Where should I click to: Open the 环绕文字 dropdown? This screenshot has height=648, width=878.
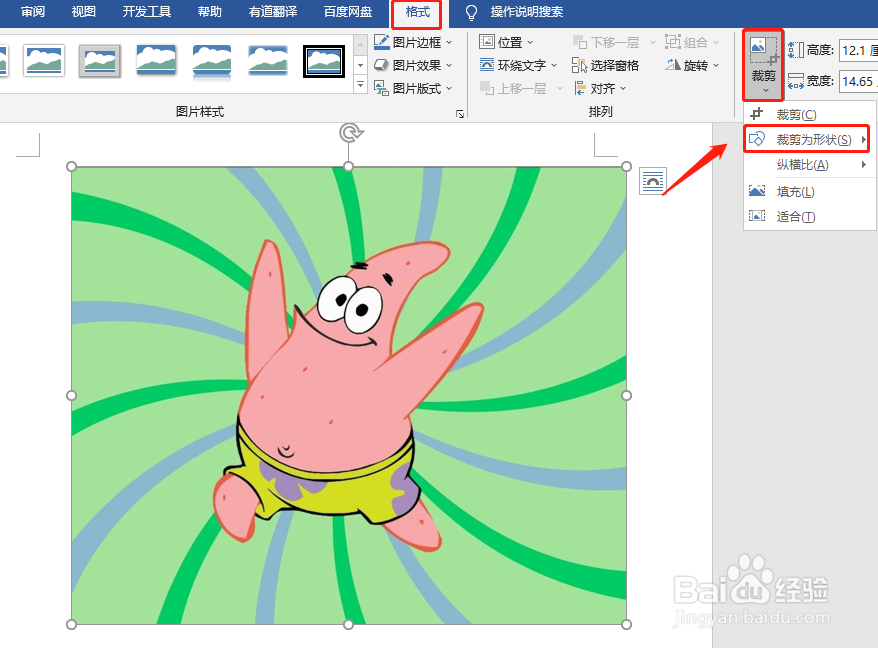[x=519, y=65]
